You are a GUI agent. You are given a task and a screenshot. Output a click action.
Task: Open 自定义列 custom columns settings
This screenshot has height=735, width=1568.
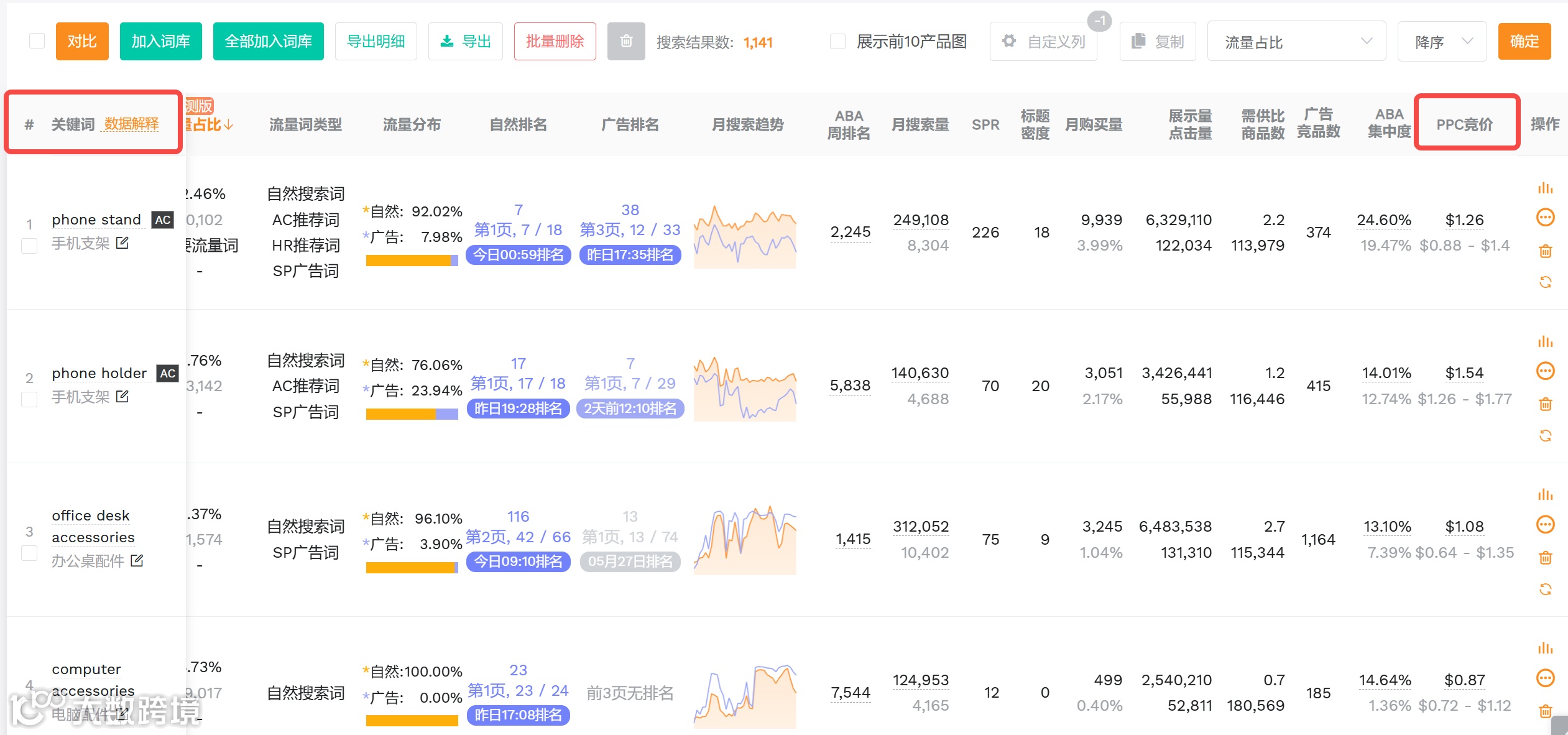coord(1043,42)
